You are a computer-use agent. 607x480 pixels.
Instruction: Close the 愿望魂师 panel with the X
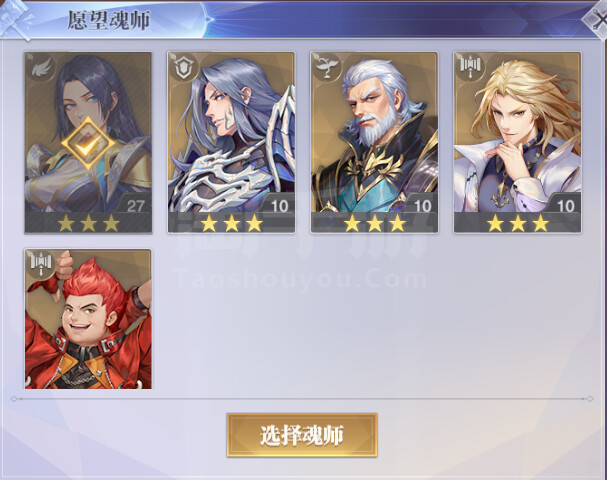(598, 21)
